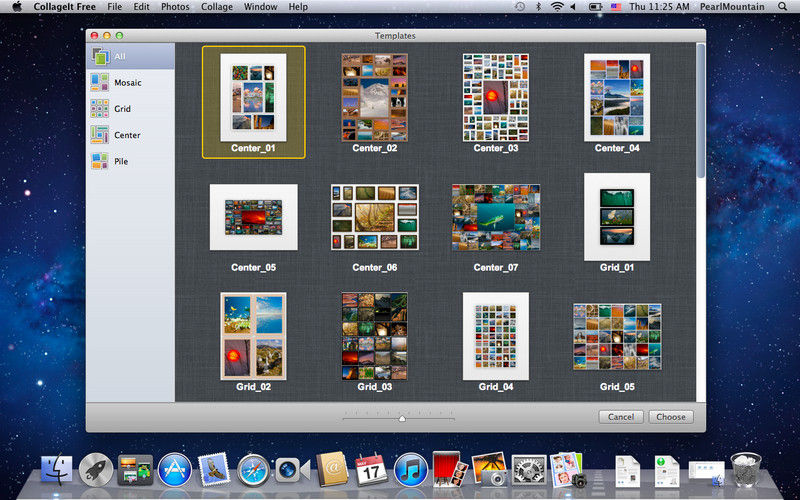This screenshot has width=800, height=500.
Task: Pick the Center_07 template thumbnail
Action: 496,217
